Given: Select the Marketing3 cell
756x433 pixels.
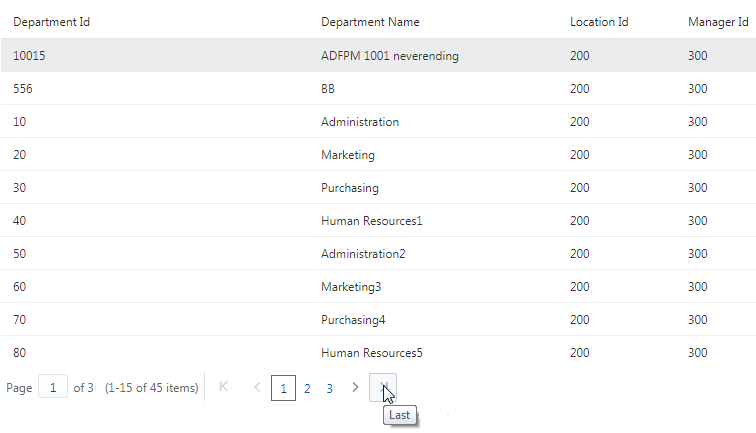Looking at the screenshot, I should (351, 287).
